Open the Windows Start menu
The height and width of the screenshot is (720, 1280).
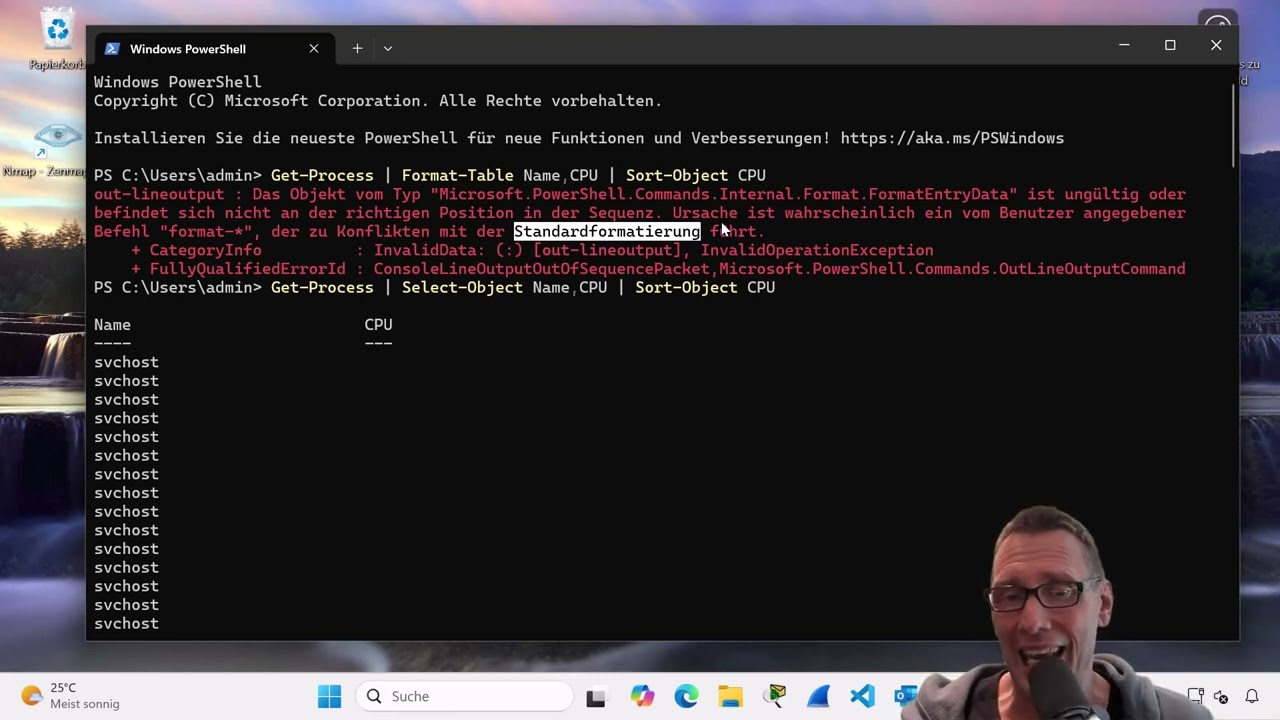pyautogui.click(x=329, y=696)
